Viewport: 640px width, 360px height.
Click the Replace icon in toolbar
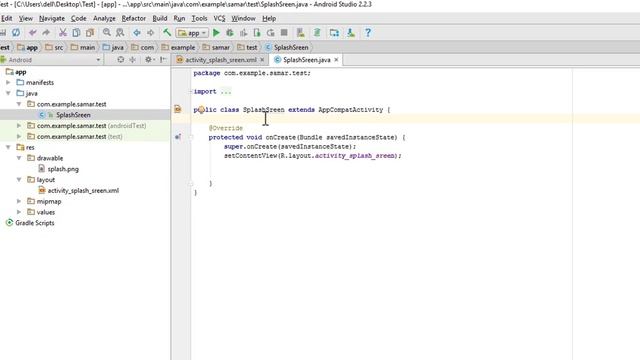click(x=120, y=33)
